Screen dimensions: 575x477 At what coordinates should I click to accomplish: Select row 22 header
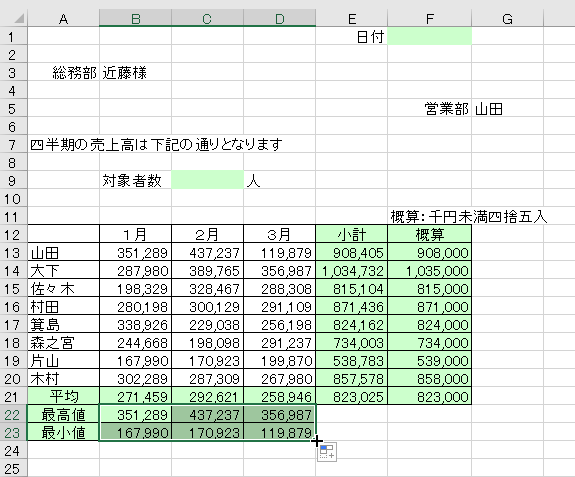click(13, 414)
